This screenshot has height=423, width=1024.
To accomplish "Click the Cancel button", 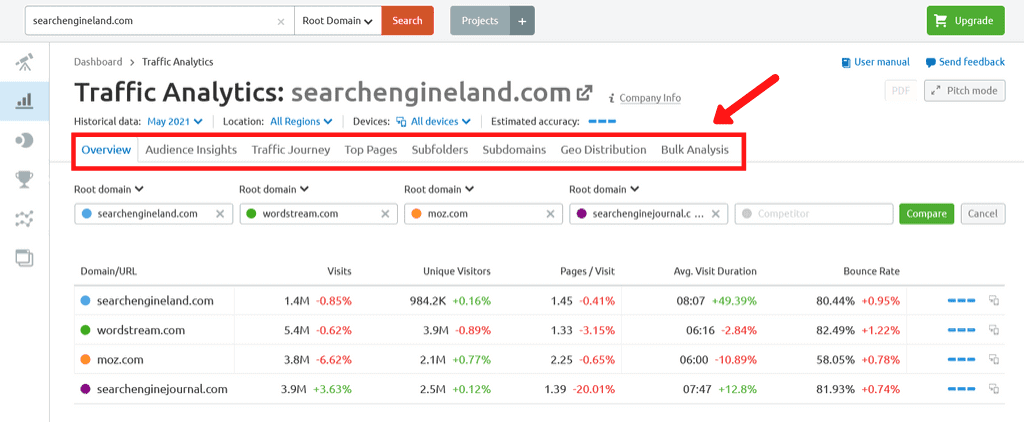I will 983,213.
